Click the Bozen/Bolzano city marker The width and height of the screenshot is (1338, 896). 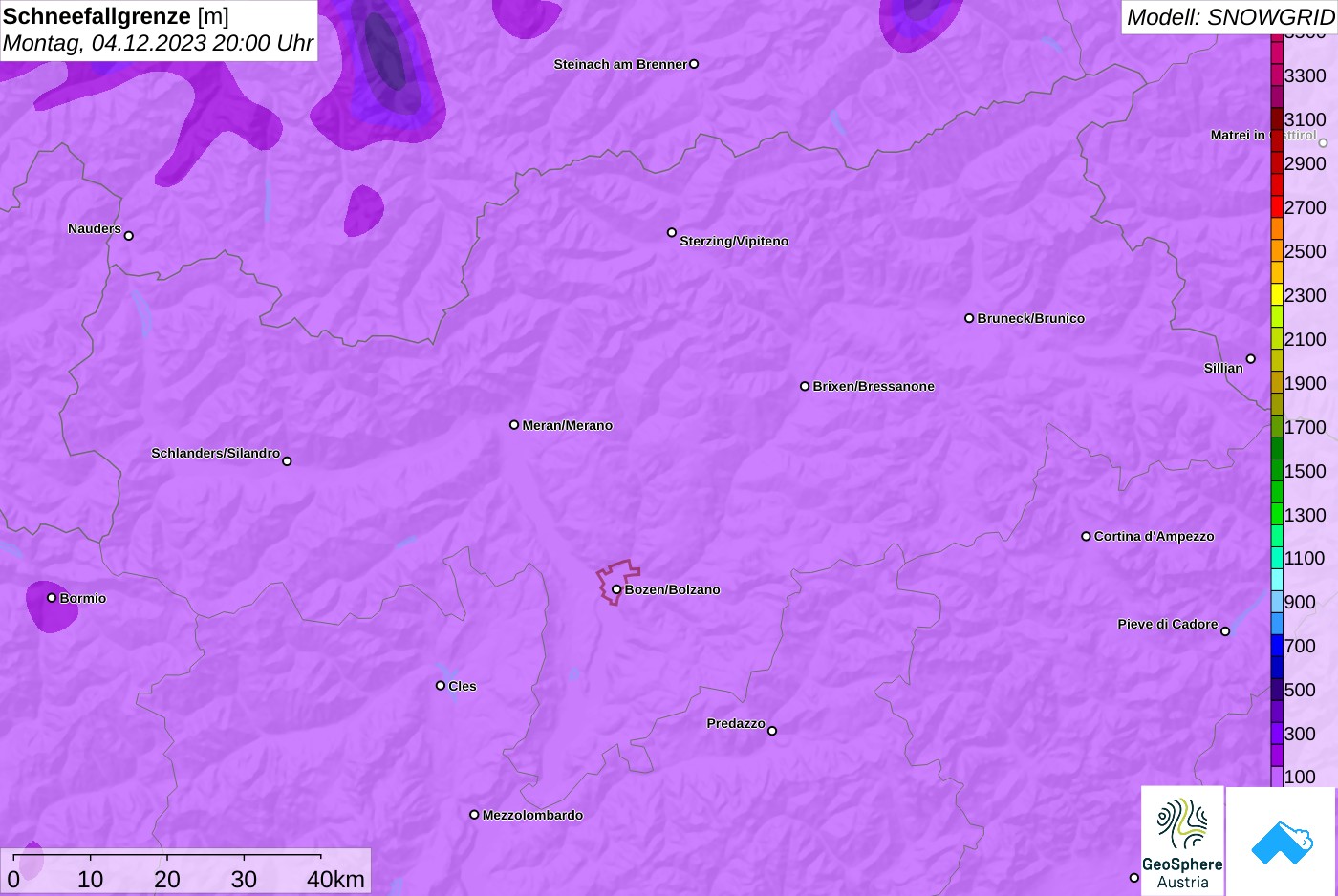(616, 589)
